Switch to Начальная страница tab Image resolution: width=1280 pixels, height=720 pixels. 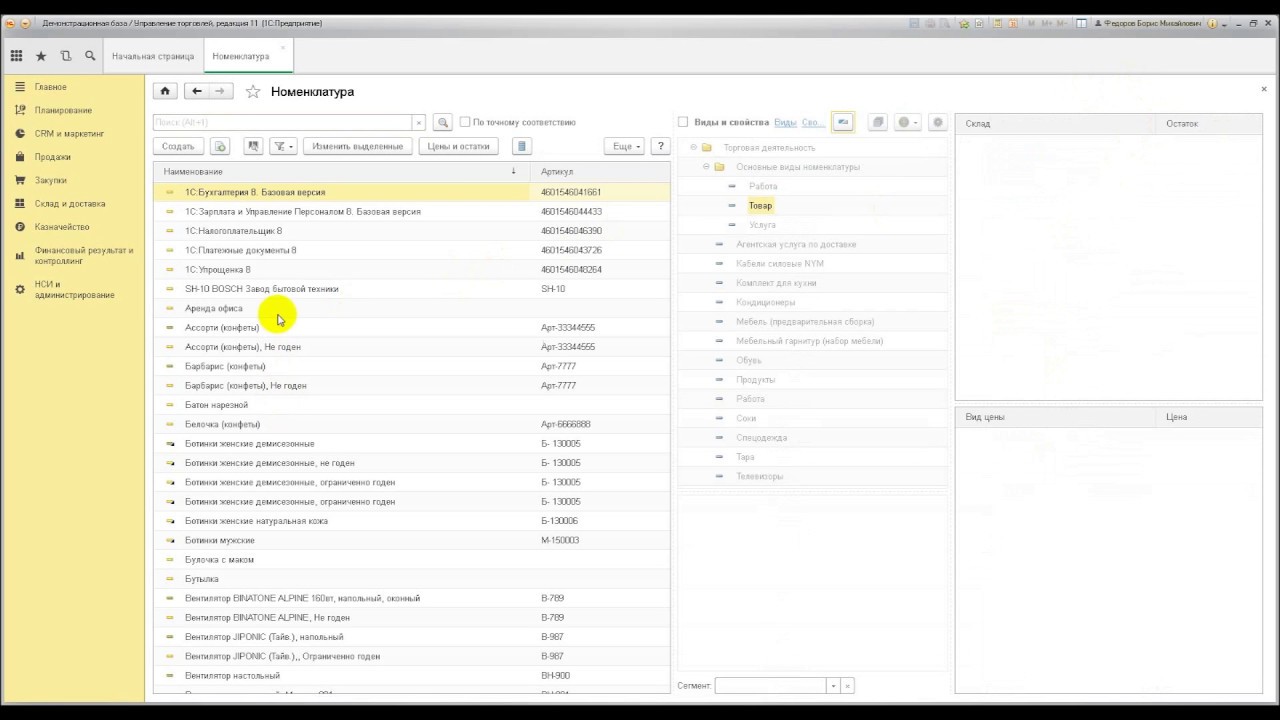153,56
